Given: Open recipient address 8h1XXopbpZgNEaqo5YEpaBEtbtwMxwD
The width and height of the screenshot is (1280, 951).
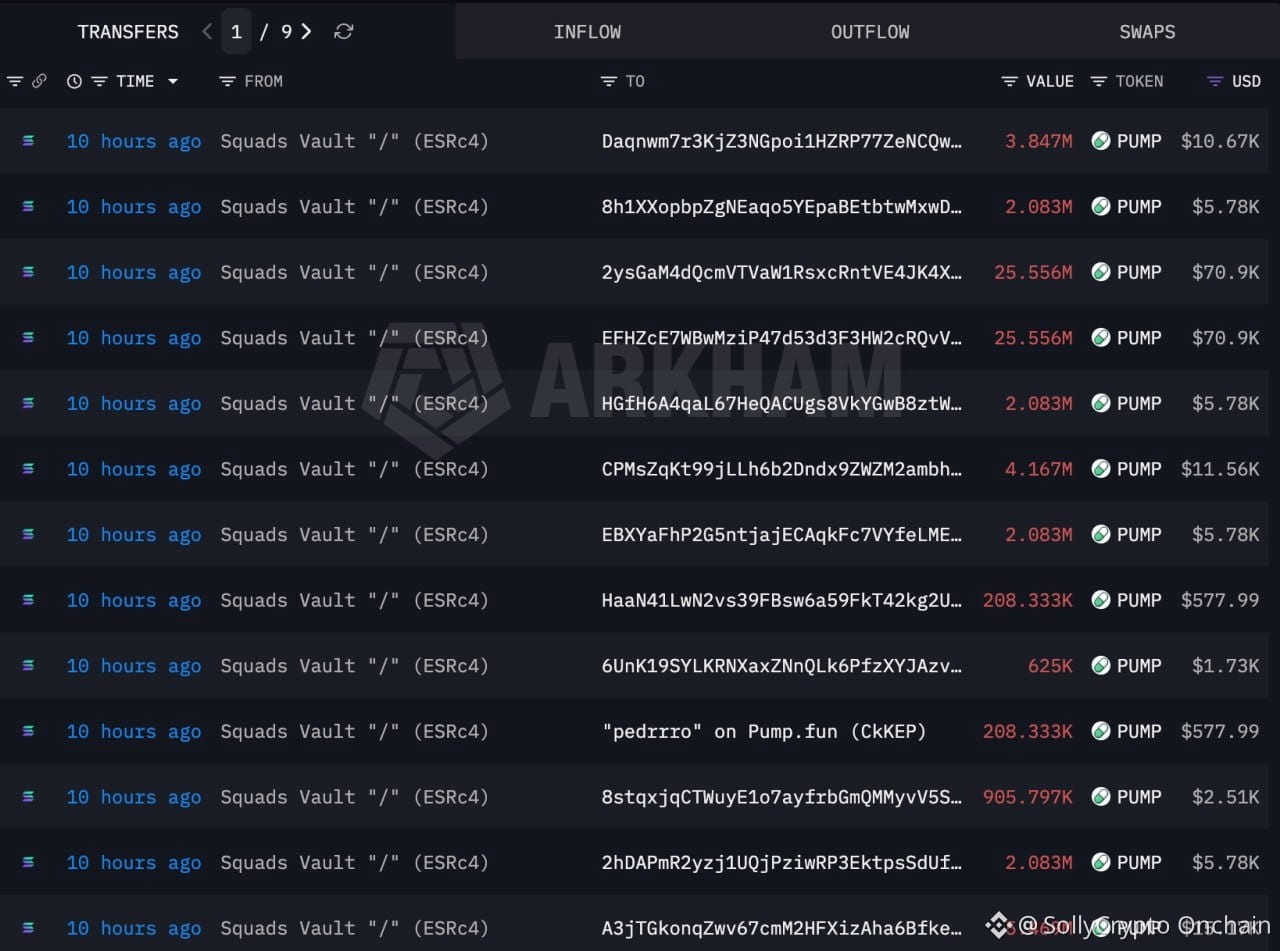Looking at the screenshot, I should [x=782, y=207].
